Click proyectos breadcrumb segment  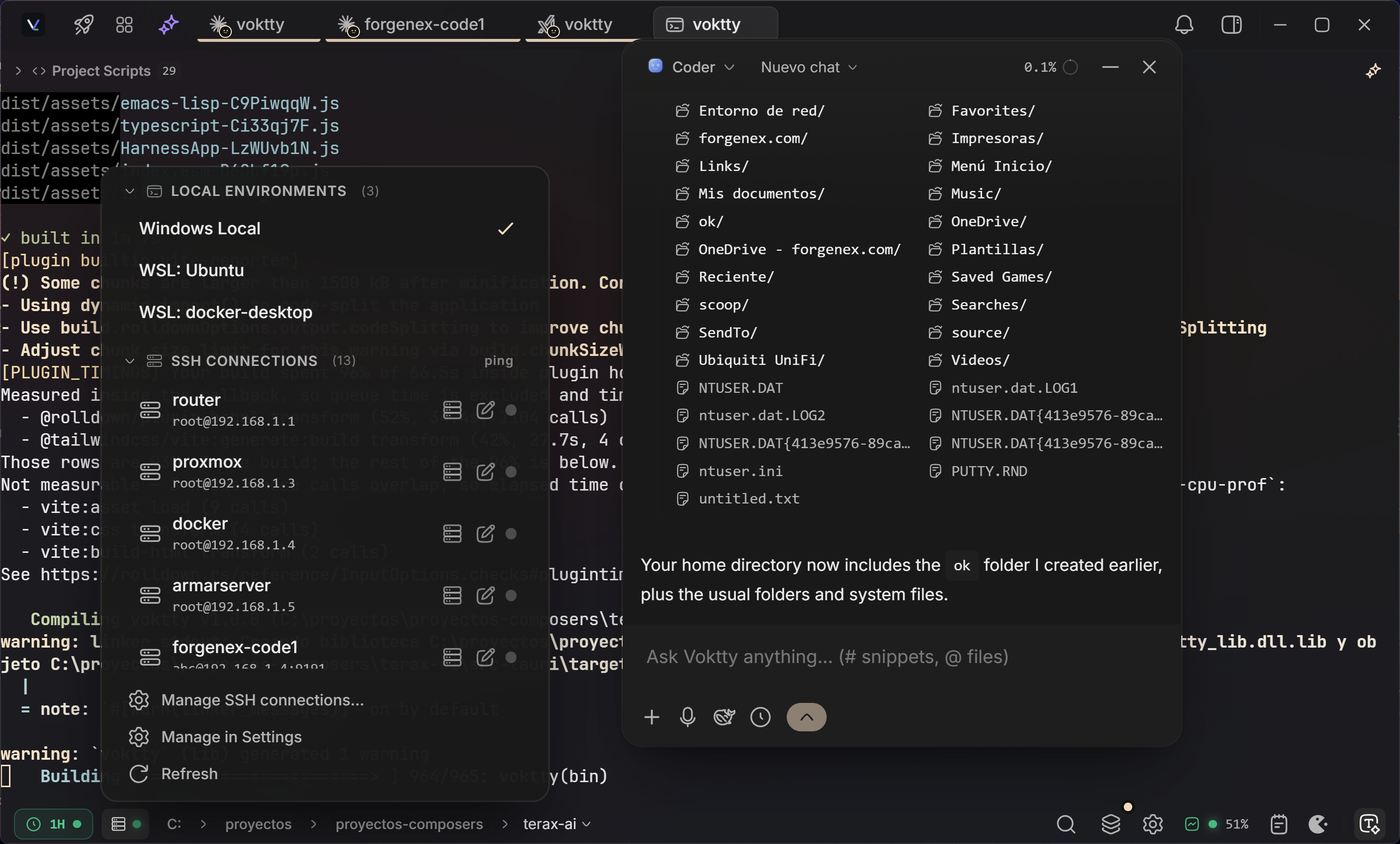tap(259, 824)
